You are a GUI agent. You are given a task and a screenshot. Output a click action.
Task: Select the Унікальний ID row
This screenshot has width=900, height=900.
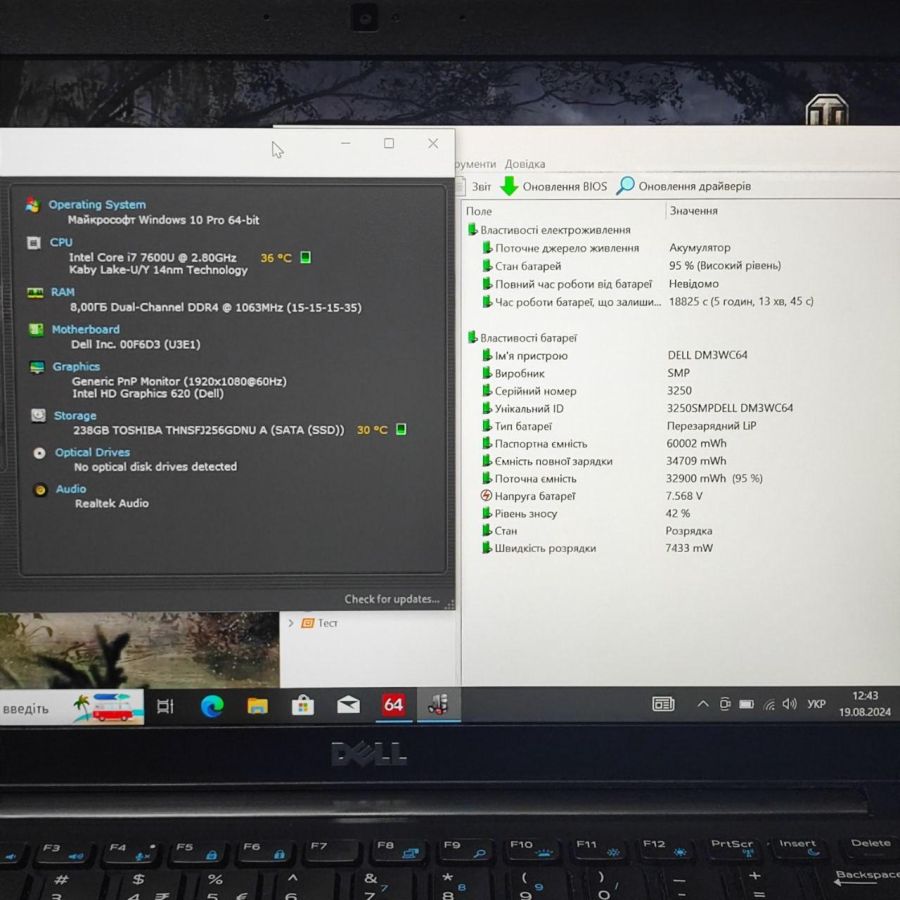tap(637, 408)
